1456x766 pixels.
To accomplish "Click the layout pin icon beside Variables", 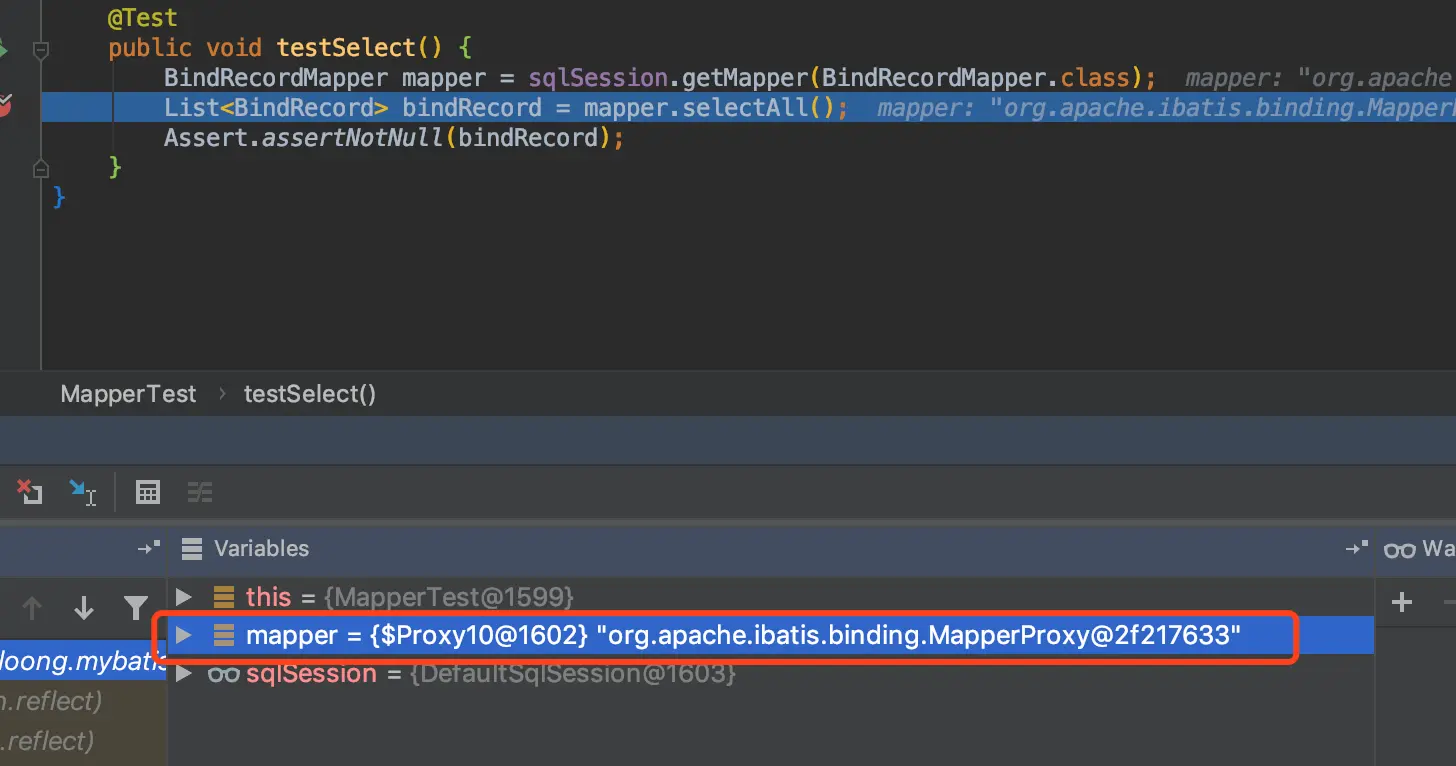I will coord(149,548).
